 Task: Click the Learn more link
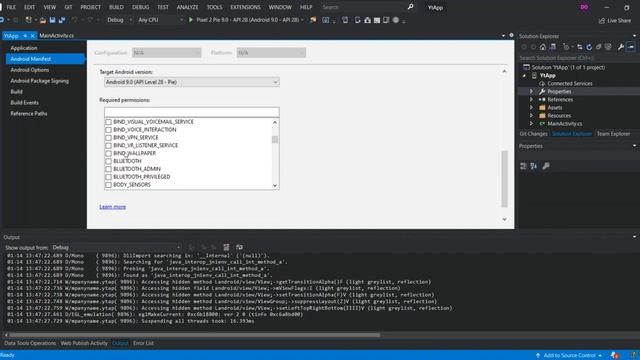tap(113, 207)
